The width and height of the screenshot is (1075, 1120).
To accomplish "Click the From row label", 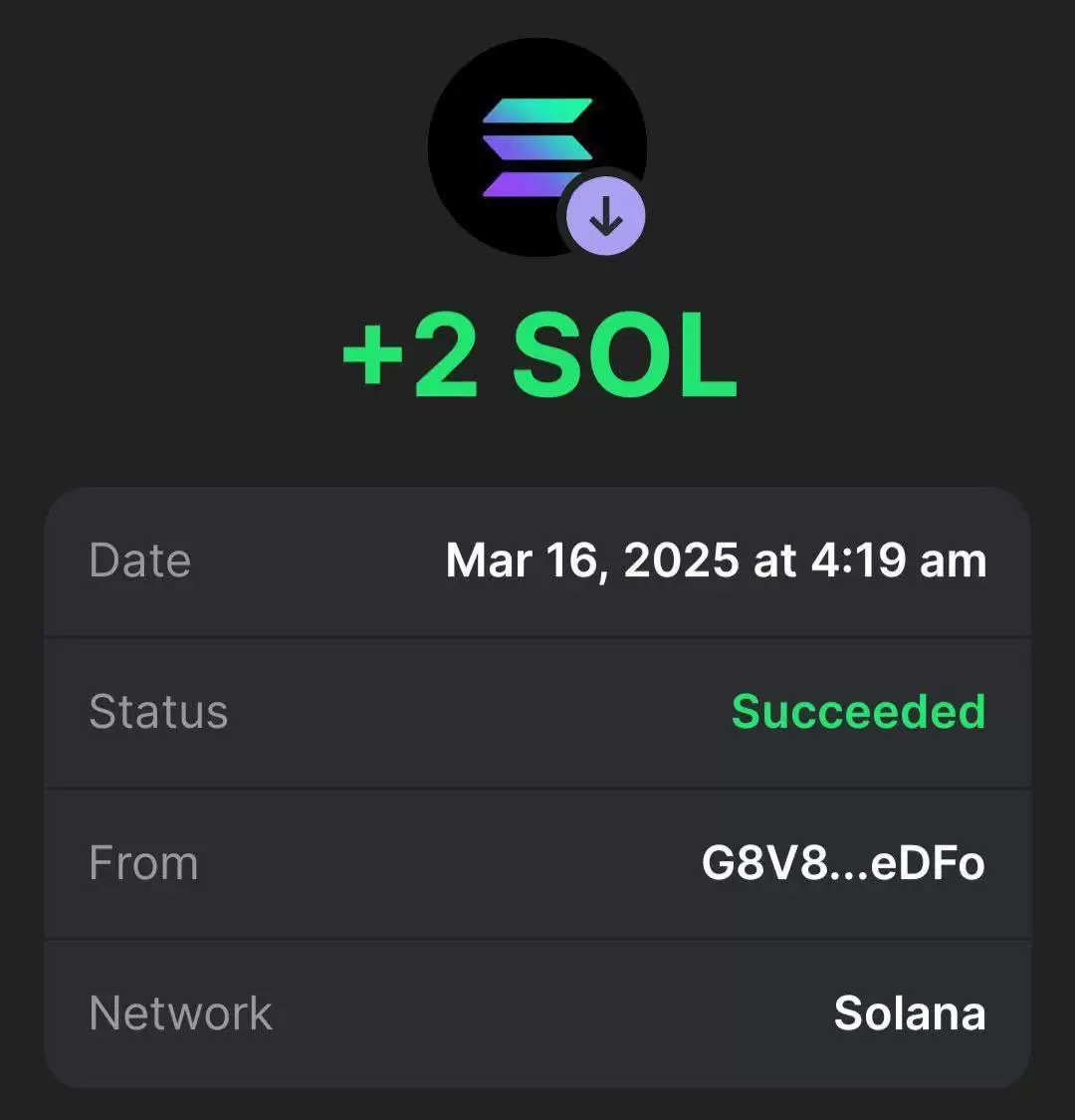I will [x=143, y=863].
